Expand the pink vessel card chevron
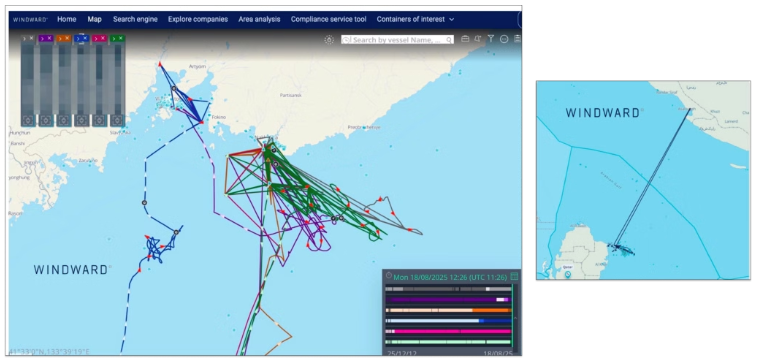This screenshot has height=364, width=758. (96, 39)
